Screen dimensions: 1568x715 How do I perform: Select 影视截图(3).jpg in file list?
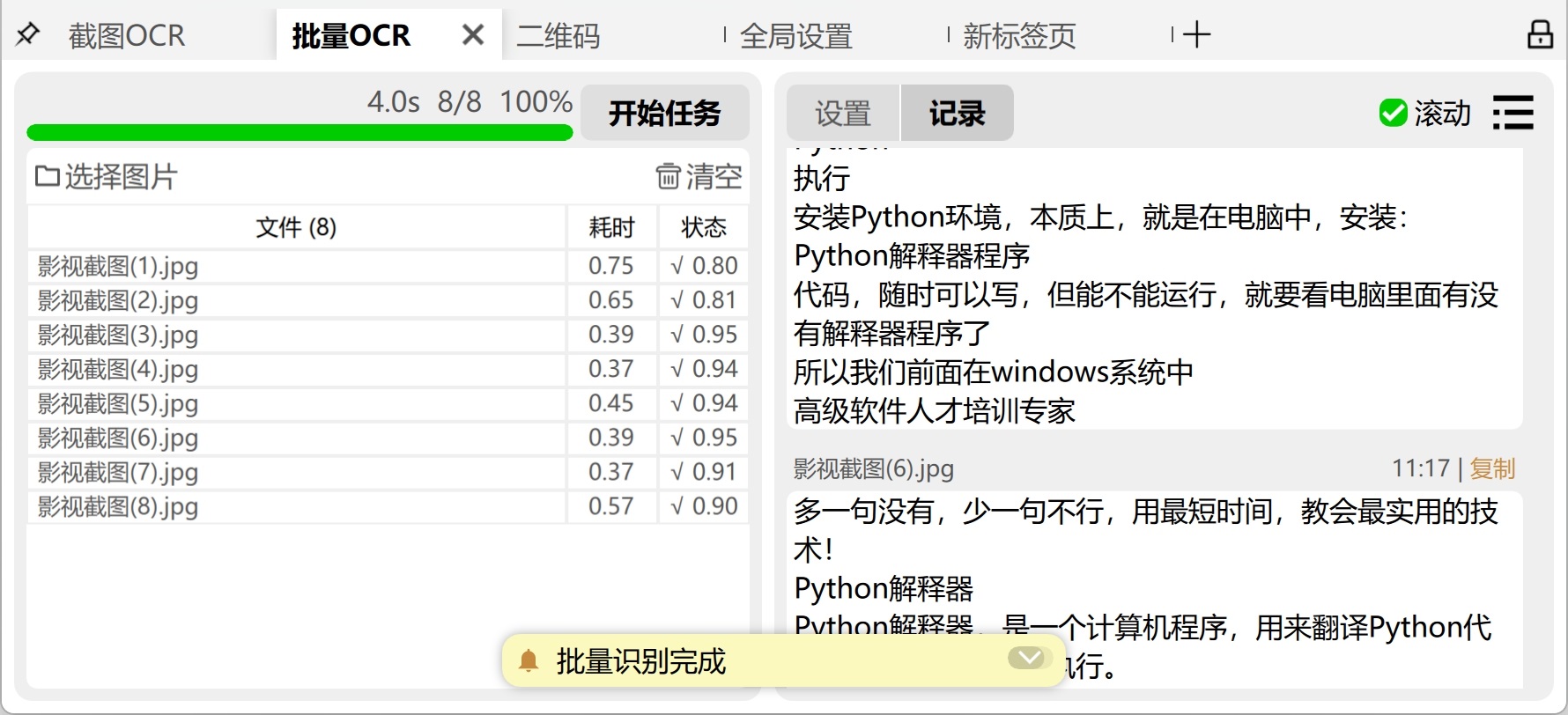click(118, 335)
